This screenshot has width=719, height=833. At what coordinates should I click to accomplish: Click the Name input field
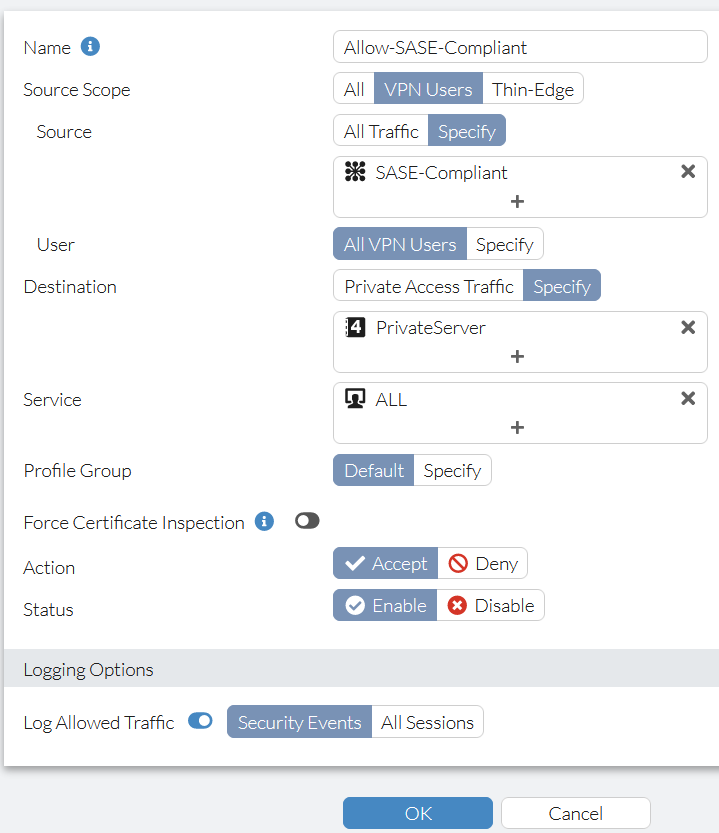(x=519, y=46)
